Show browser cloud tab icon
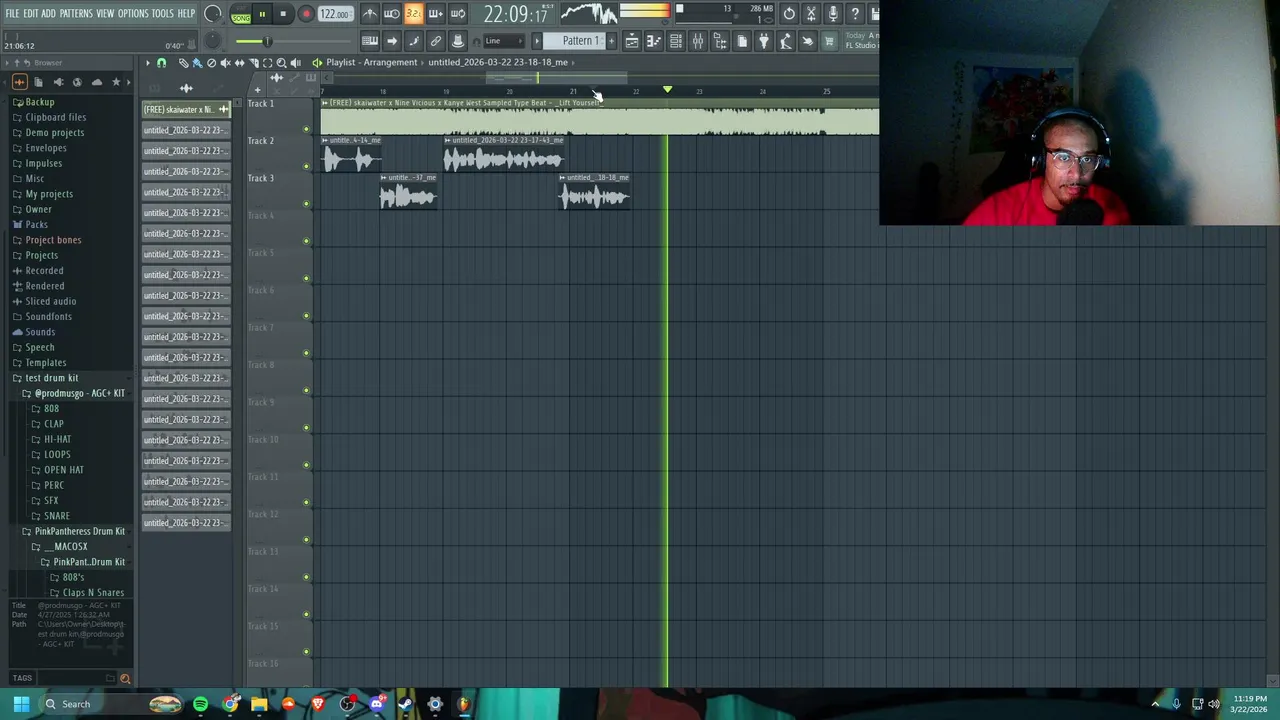 point(97,82)
